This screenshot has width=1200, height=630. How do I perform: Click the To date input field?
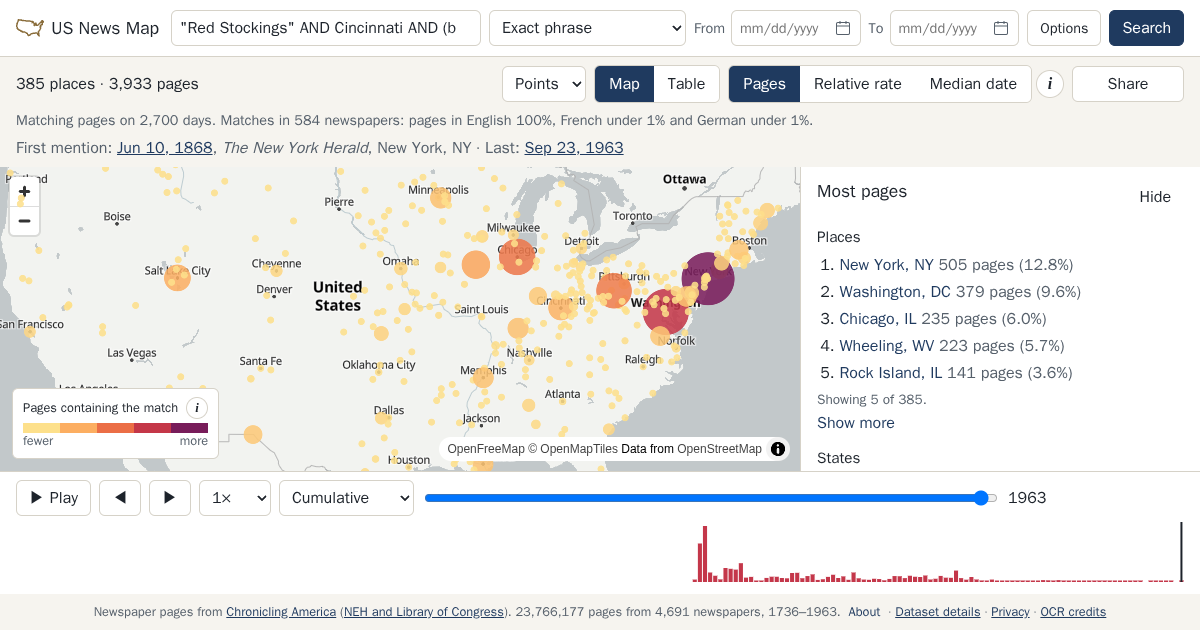954,28
